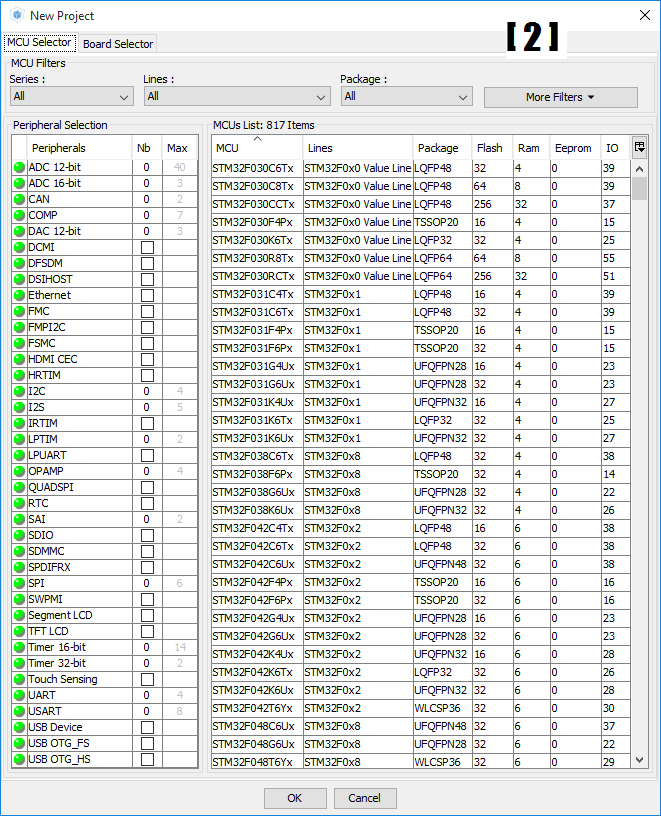661x816 pixels.
Task: Click the green indicator for Touch Sensing
Action: click(19, 680)
